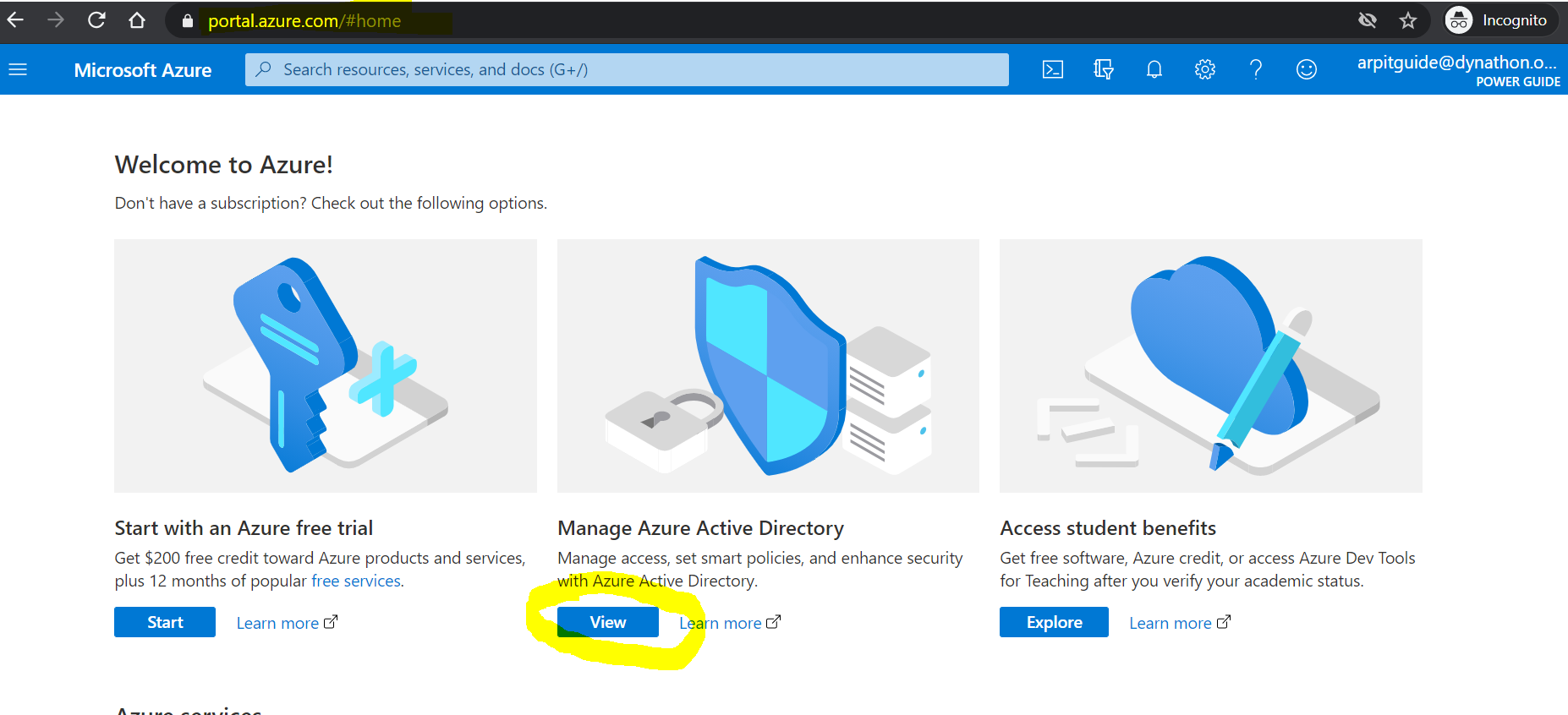Open the Help question mark menu
The height and width of the screenshot is (715, 1568).
click(x=1256, y=69)
